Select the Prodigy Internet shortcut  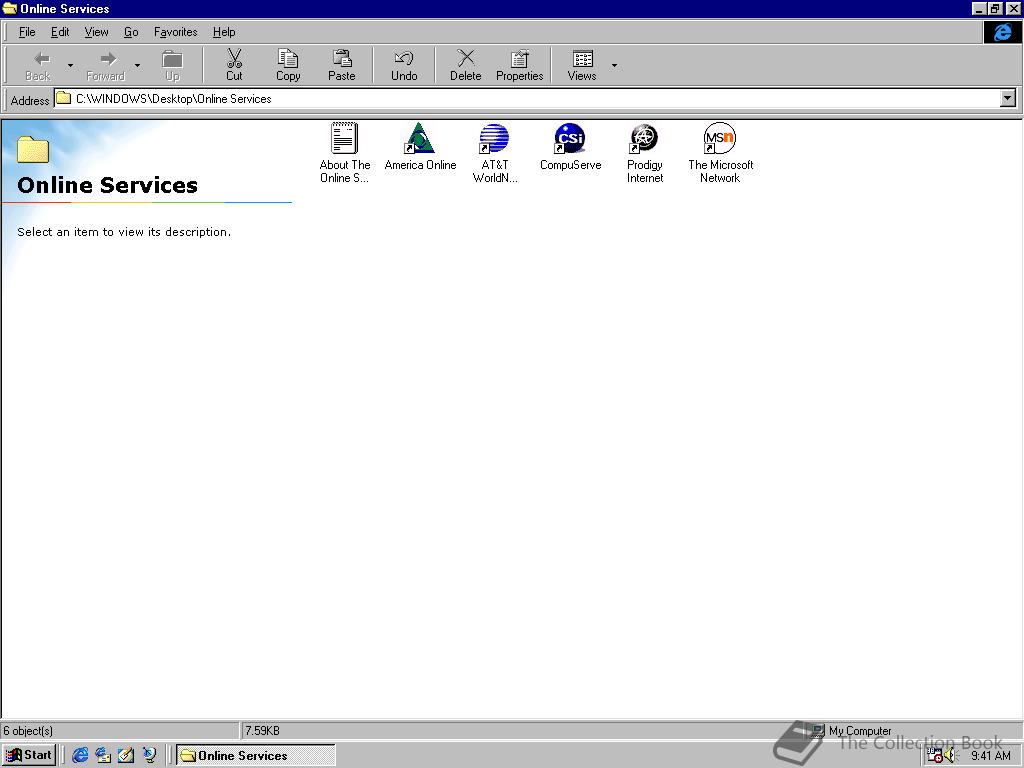[645, 153]
